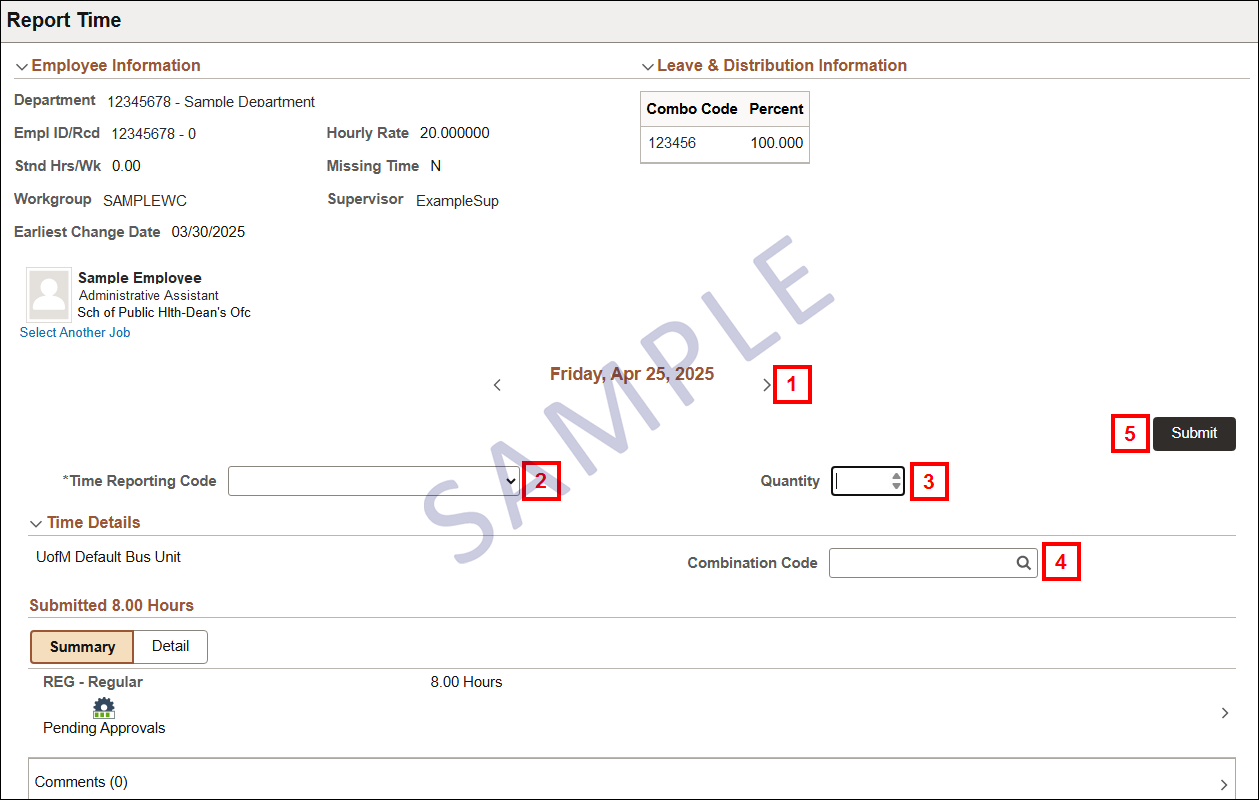
Task: Click the Combo Code column header
Action: (692, 109)
